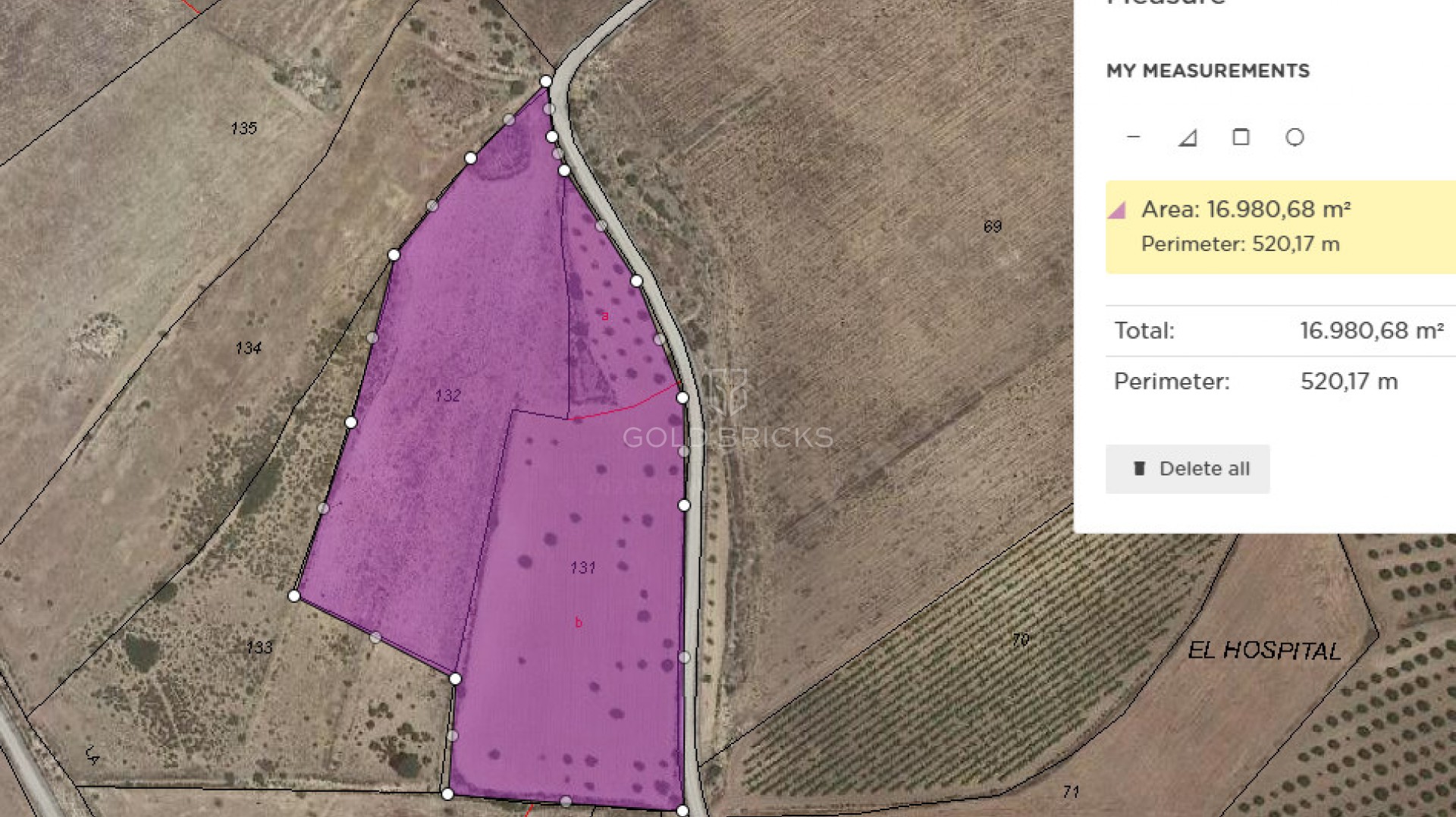Select the line measurement tool
The image size is (1456, 817).
pos(1133,137)
